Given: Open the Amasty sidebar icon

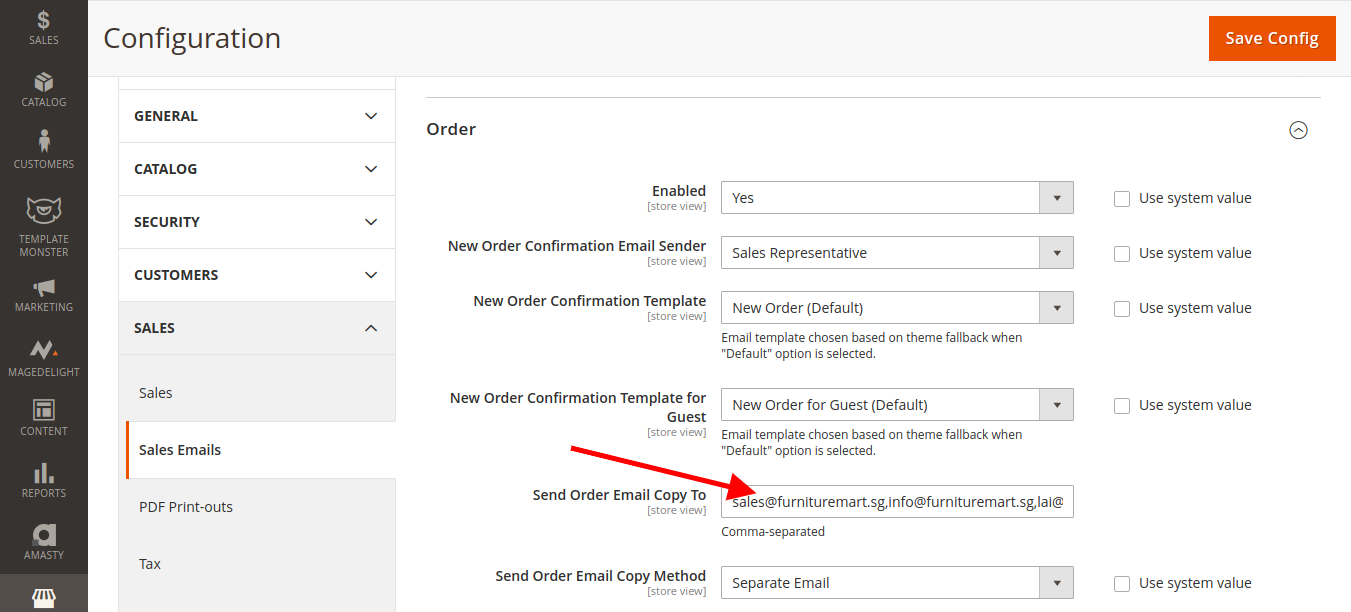Looking at the screenshot, I should [43, 541].
